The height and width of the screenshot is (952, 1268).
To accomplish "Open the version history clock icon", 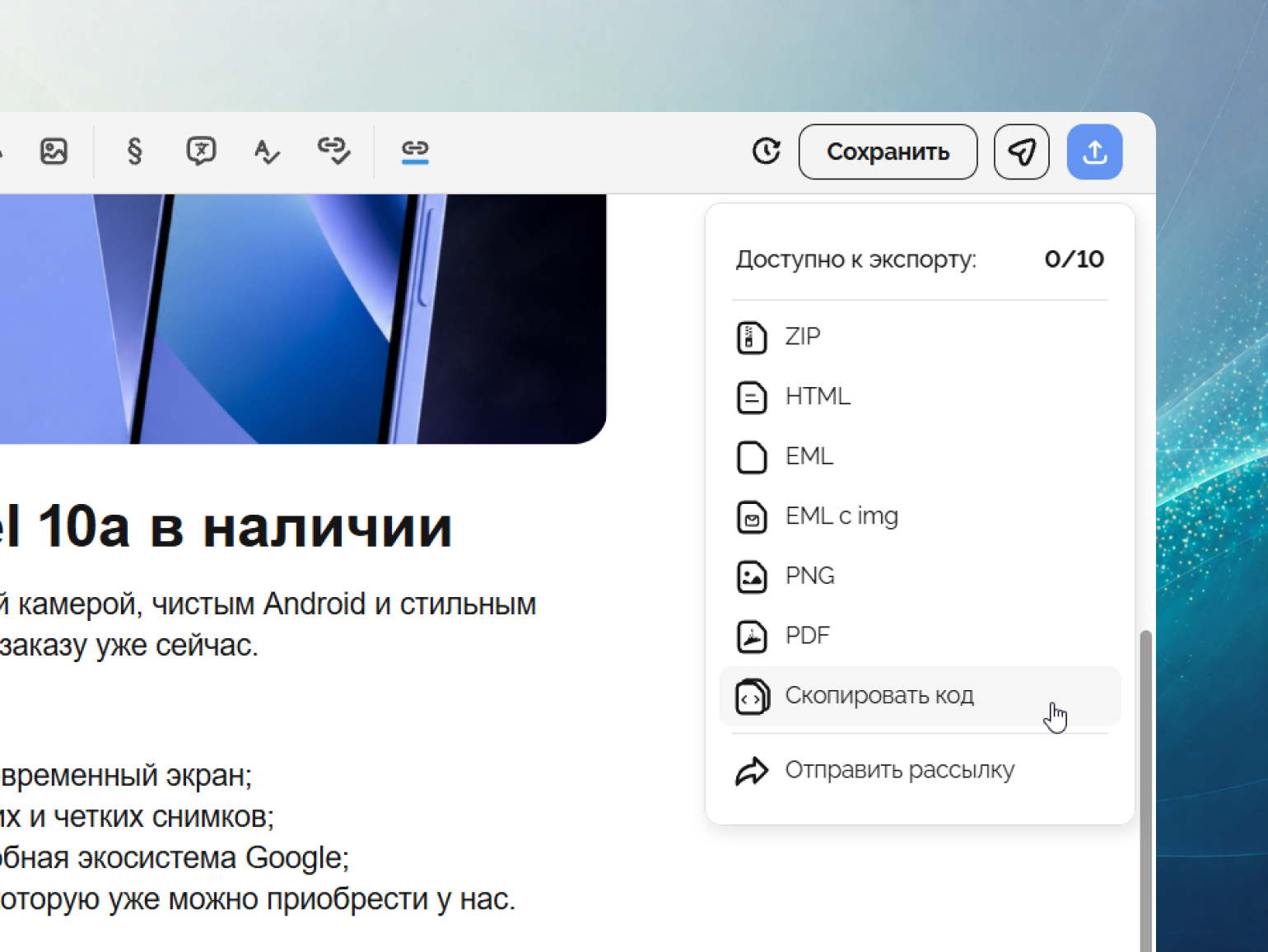I will pos(767,152).
